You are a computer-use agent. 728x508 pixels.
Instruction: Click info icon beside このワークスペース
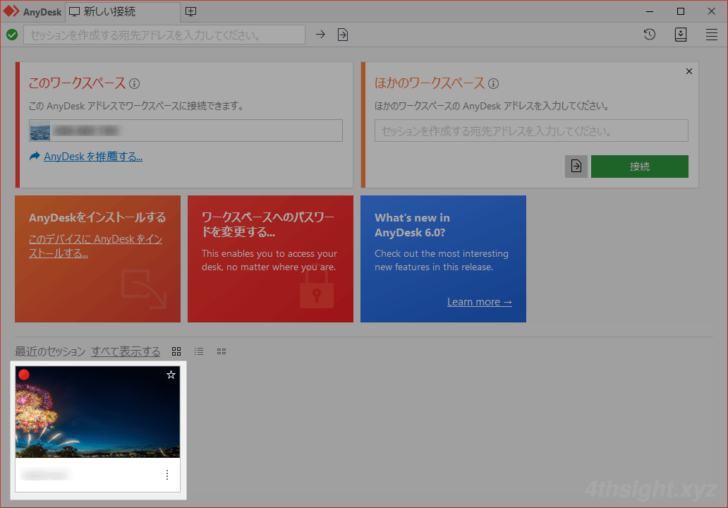point(135,84)
